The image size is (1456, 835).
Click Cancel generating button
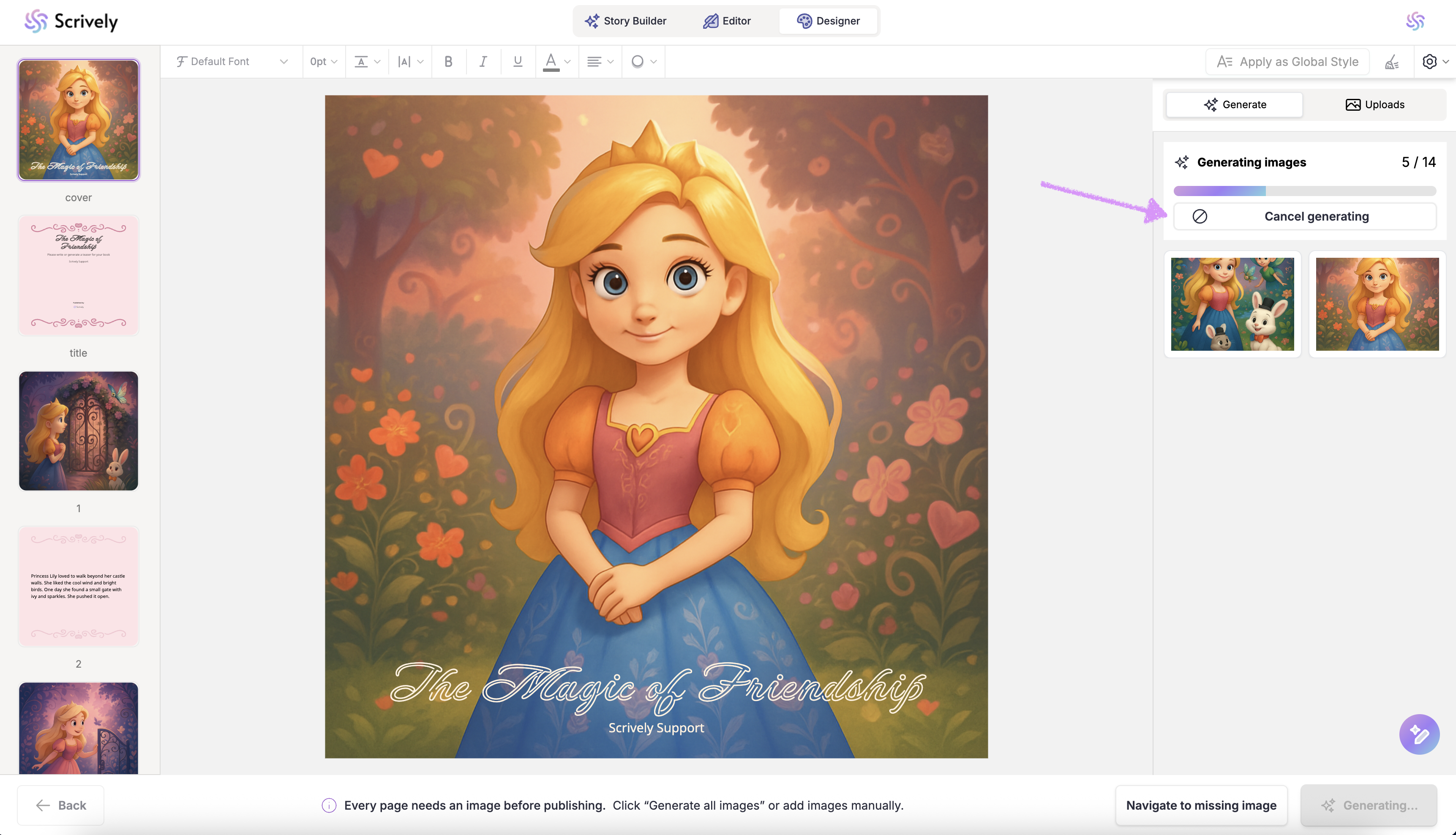(x=1305, y=216)
